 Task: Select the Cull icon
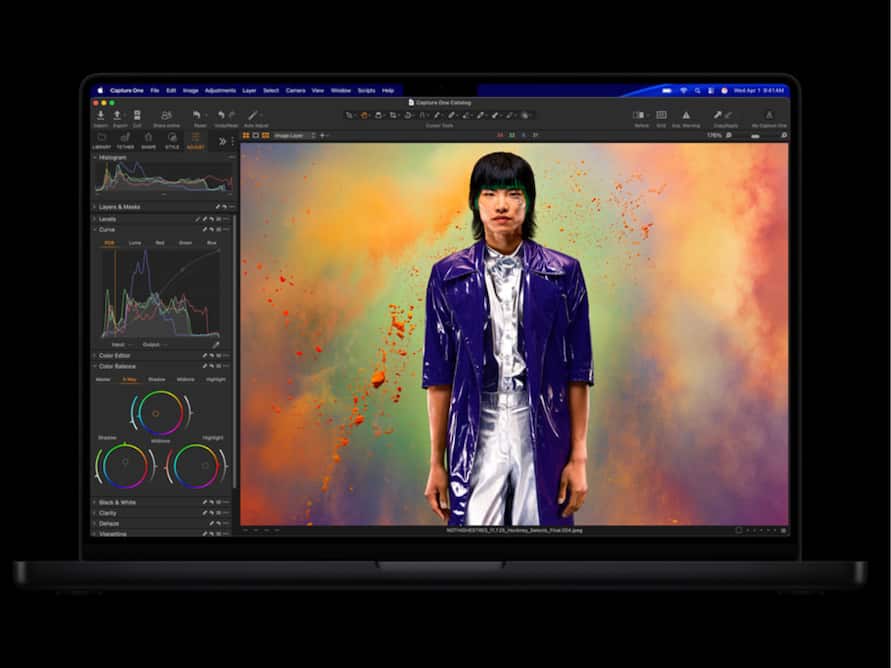[x=137, y=114]
